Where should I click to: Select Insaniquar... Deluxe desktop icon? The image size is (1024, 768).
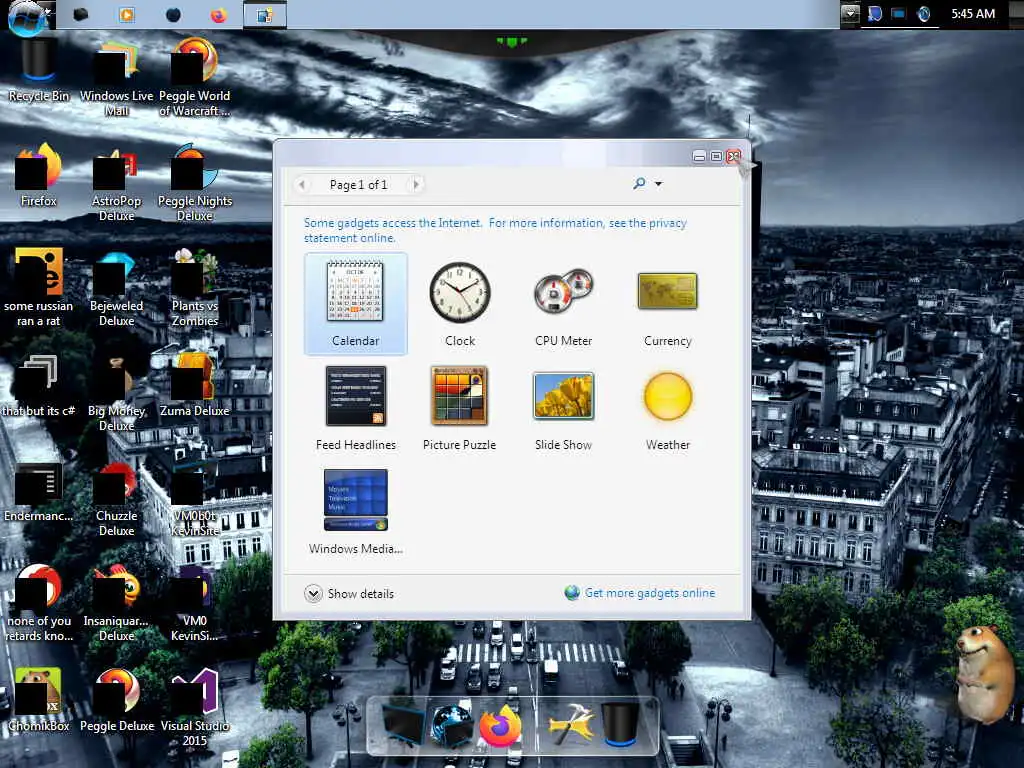(116, 603)
